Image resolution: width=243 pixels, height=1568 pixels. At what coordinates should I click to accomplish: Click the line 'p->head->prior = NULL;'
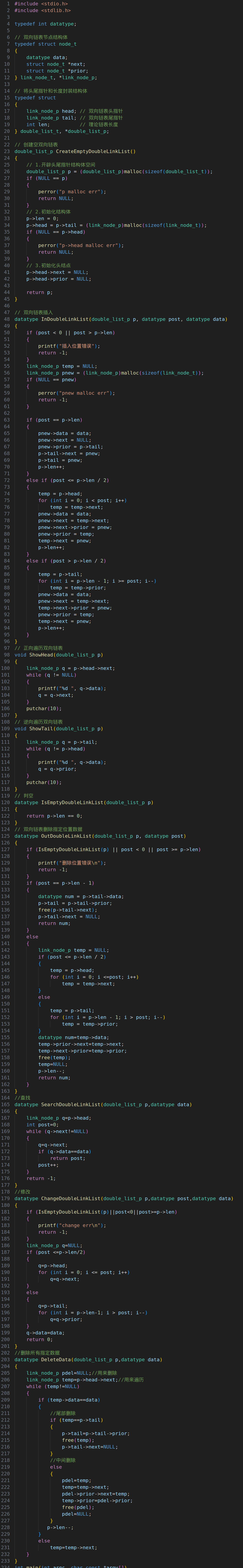click(x=59, y=279)
